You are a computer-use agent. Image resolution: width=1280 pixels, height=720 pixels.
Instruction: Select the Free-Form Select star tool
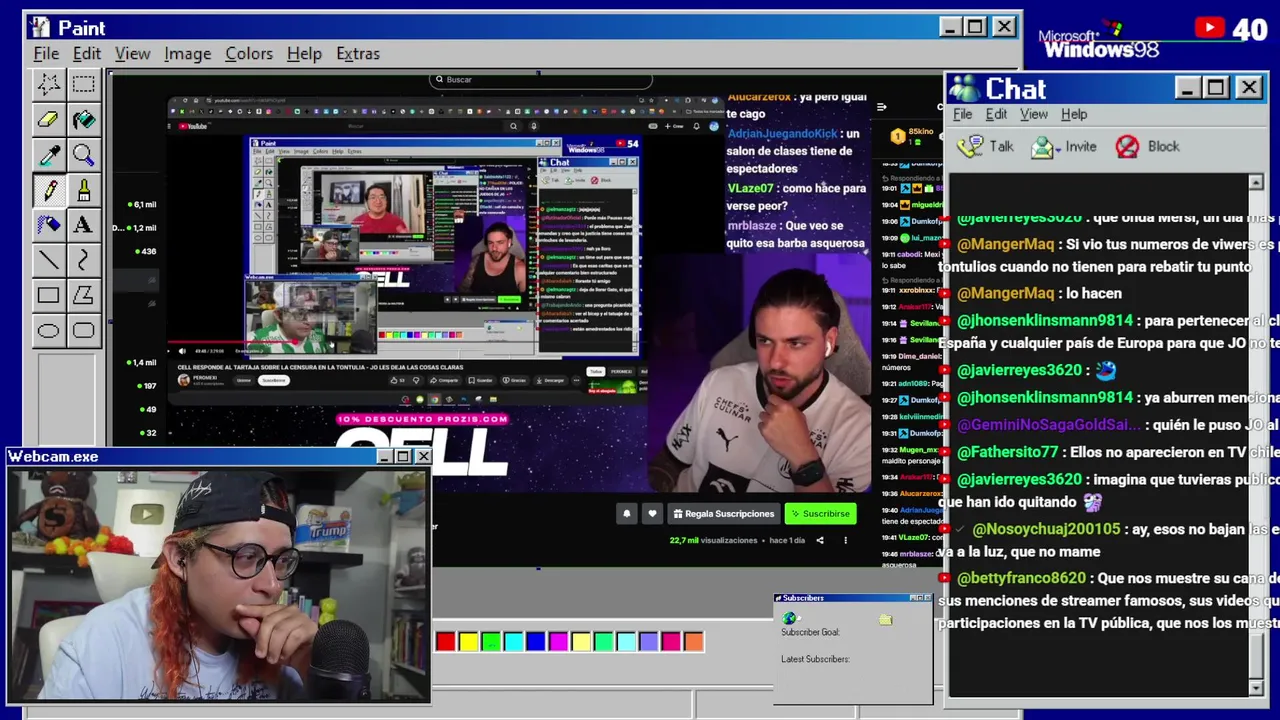point(48,84)
